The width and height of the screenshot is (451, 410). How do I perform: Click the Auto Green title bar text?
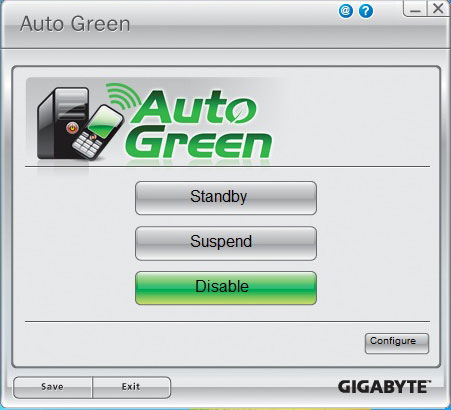coord(75,24)
